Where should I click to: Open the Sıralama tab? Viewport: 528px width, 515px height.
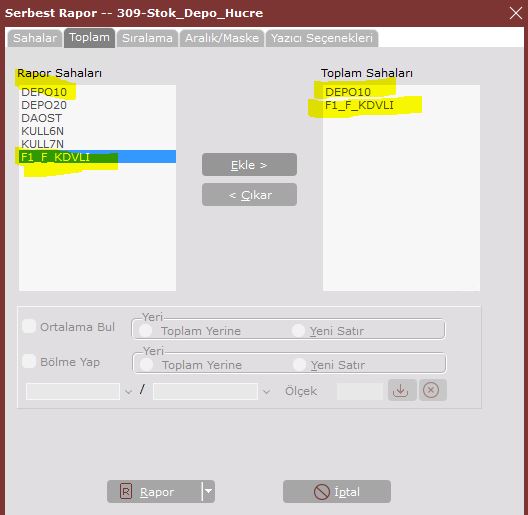click(147, 38)
